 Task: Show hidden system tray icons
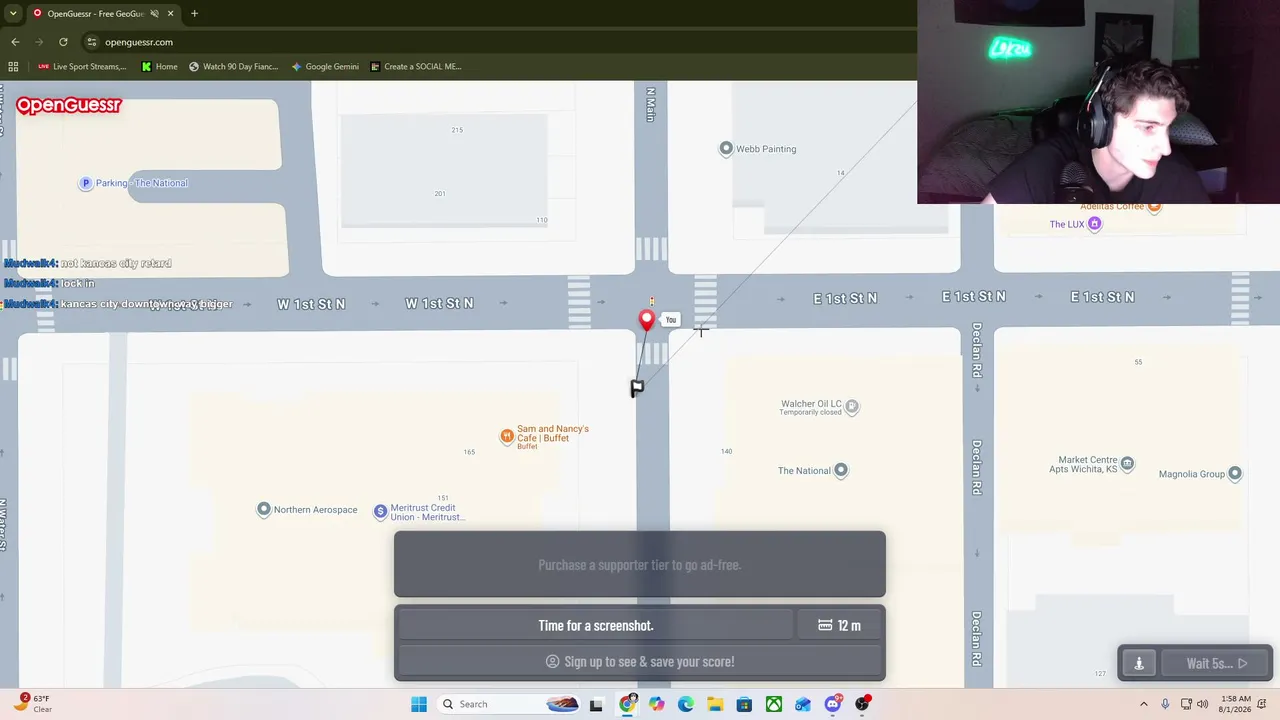pyautogui.click(x=1144, y=704)
